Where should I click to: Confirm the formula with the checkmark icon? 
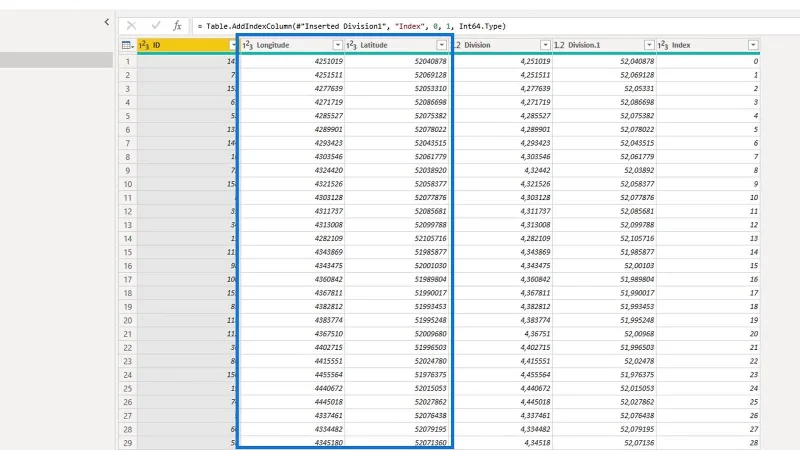click(156, 26)
